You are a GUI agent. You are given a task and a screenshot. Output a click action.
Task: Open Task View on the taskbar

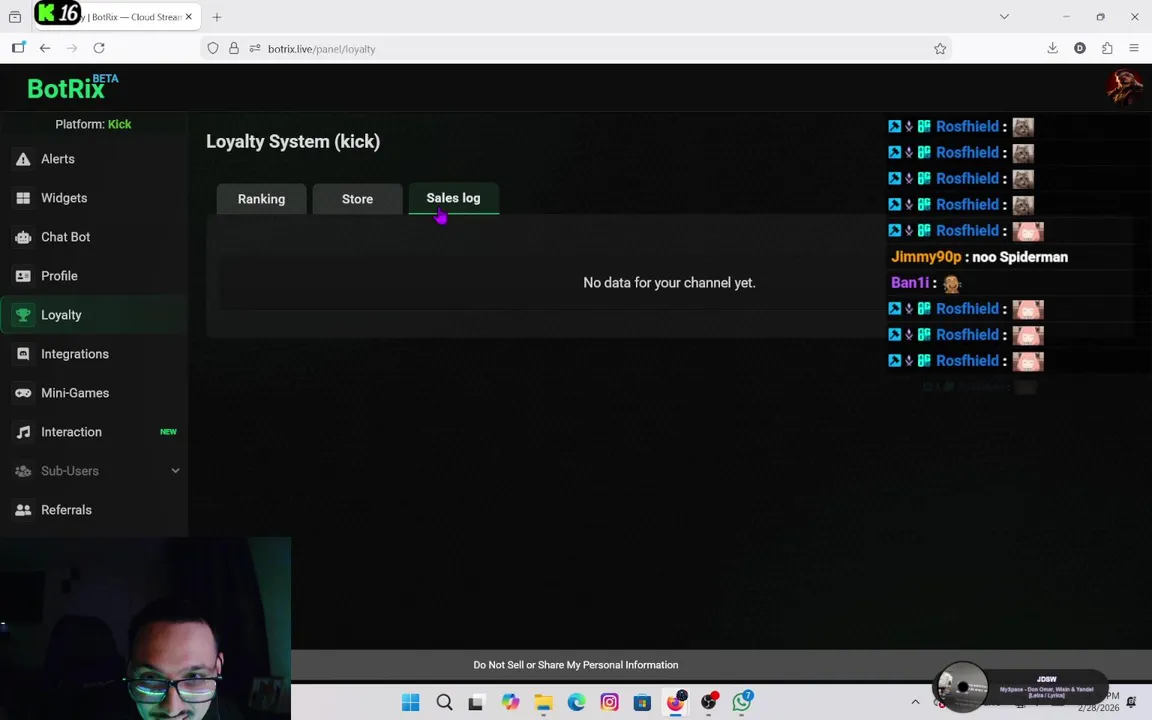click(476, 702)
